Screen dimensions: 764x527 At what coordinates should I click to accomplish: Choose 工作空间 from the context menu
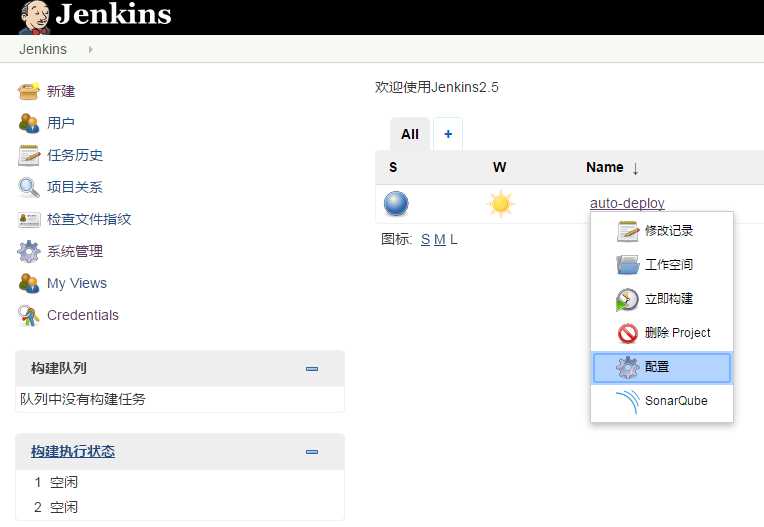tap(662, 265)
